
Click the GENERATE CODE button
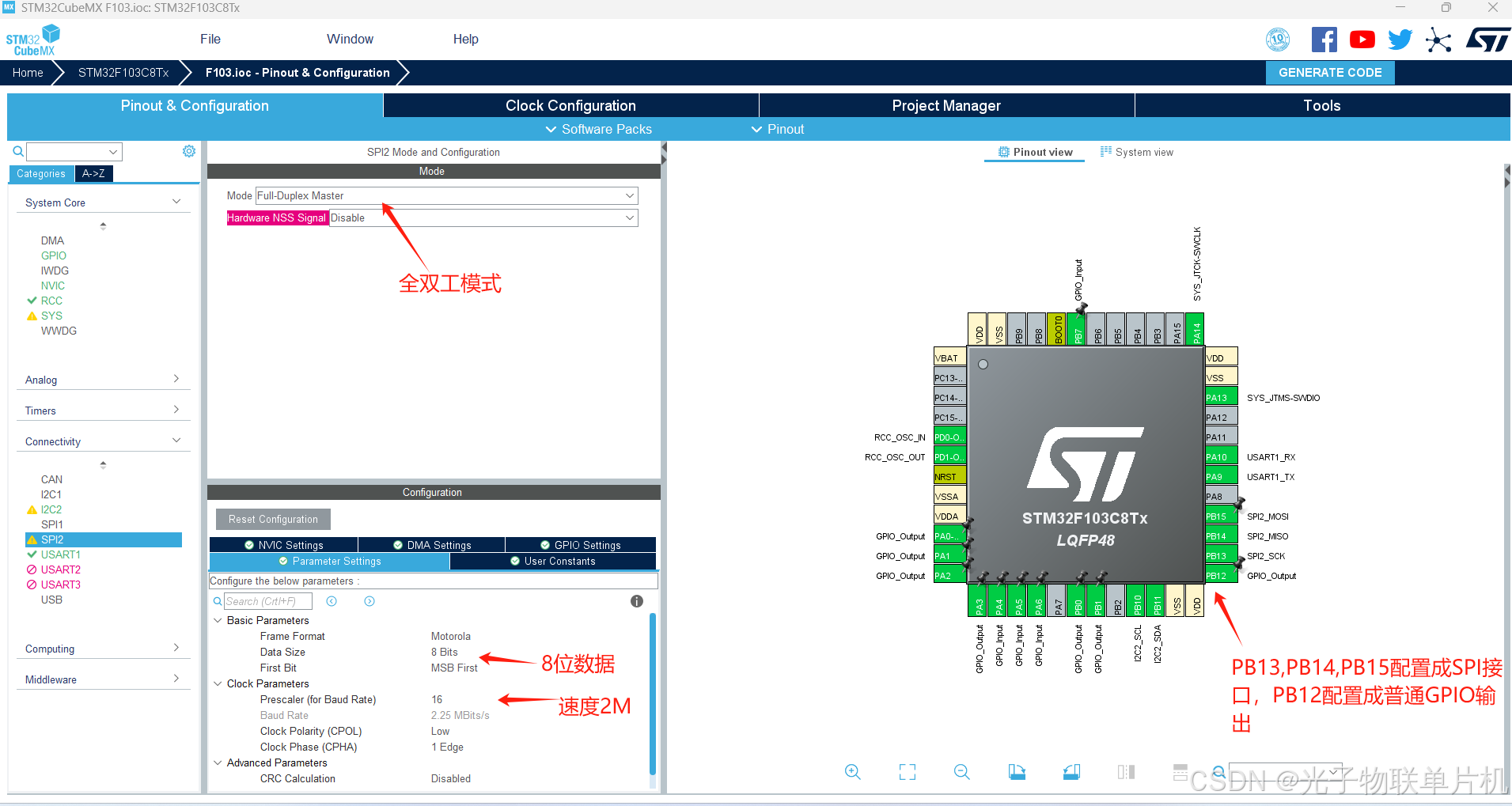pyautogui.click(x=1330, y=72)
